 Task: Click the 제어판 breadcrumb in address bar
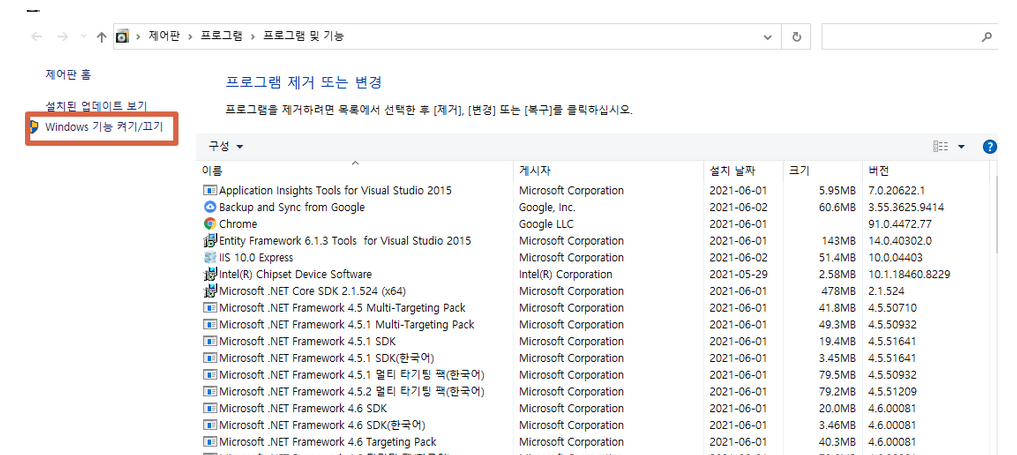point(164,36)
